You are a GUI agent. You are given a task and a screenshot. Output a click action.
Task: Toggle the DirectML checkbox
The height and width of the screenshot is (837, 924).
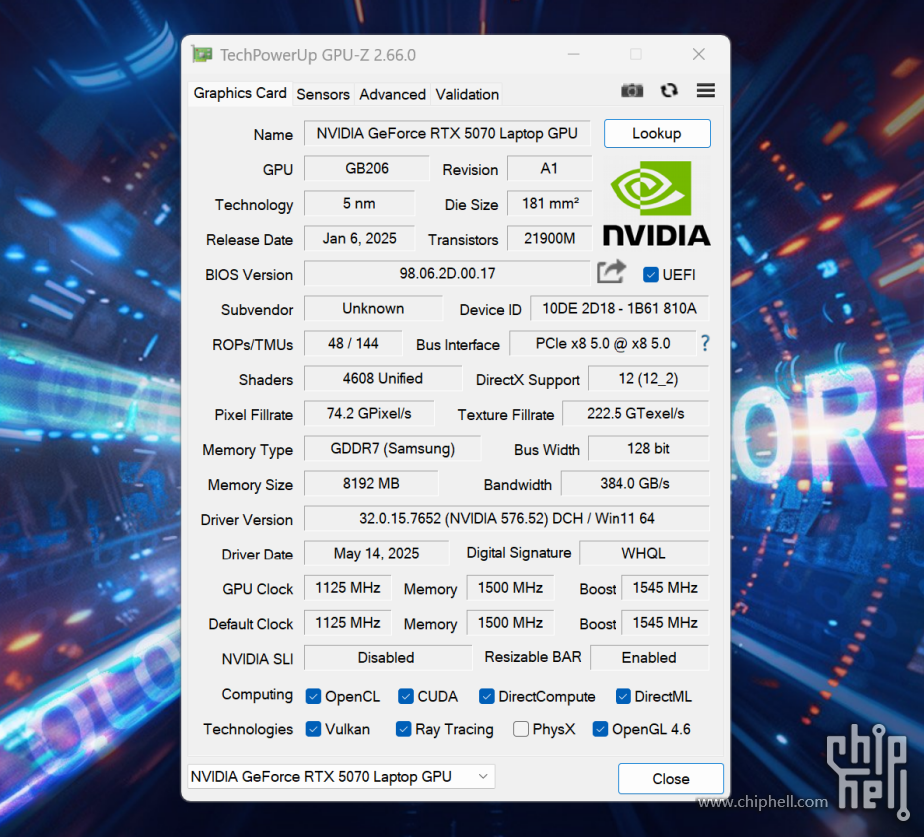coord(623,697)
